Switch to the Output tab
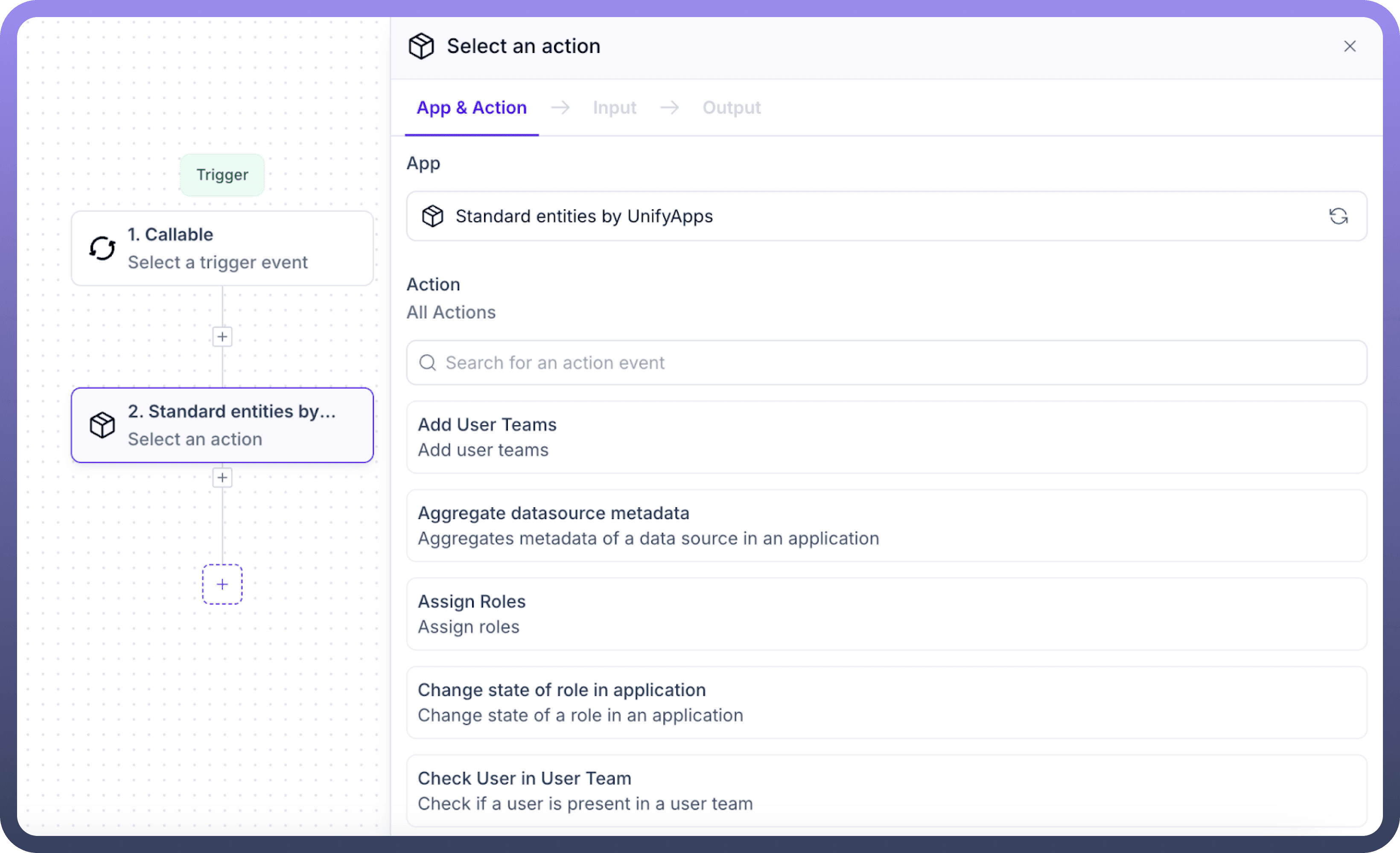 (x=731, y=108)
